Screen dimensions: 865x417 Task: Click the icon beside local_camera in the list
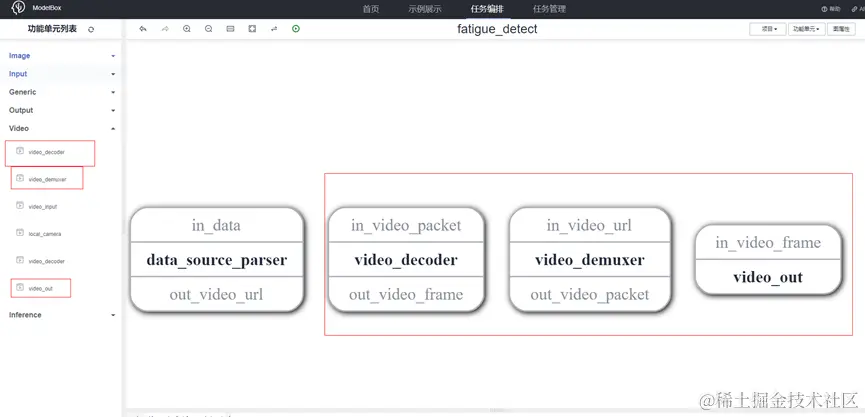pos(20,232)
